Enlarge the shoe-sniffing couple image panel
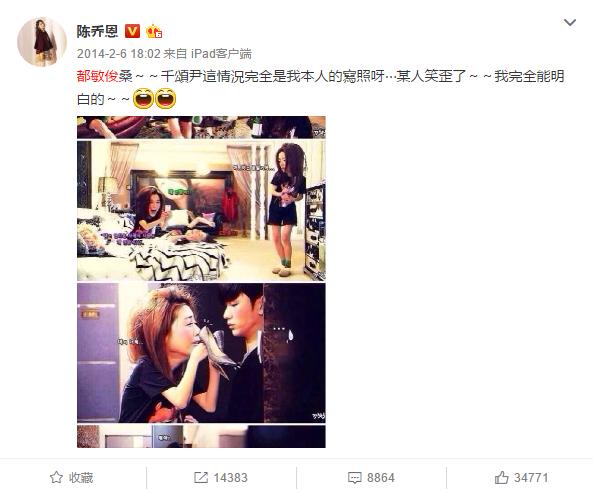This screenshot has height=493, width=593. coord(201,353)
